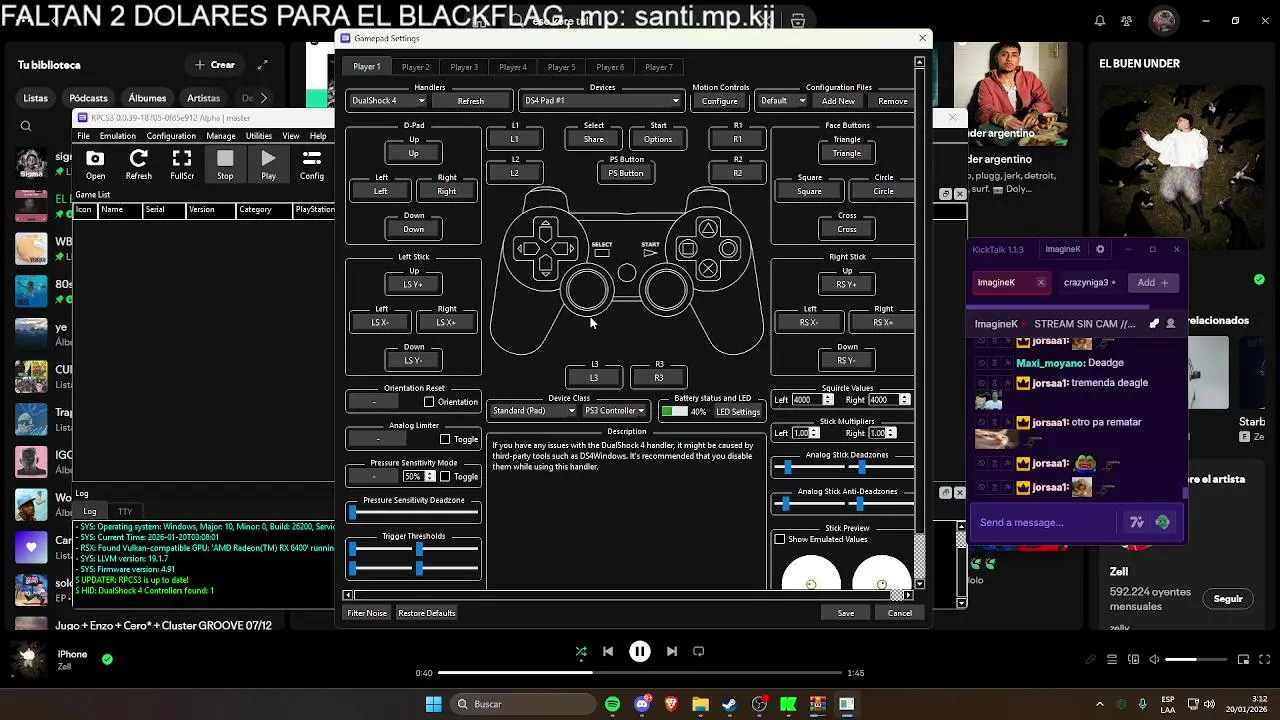Screen dimensions: 1280x720
Task: Click Spotify notifications bell icon
Action: pos(1100,21)
